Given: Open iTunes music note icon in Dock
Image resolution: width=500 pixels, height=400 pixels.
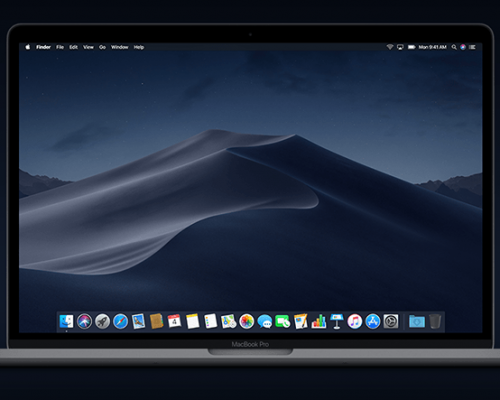Looking at the screenshot, I should tap(355, 322).
